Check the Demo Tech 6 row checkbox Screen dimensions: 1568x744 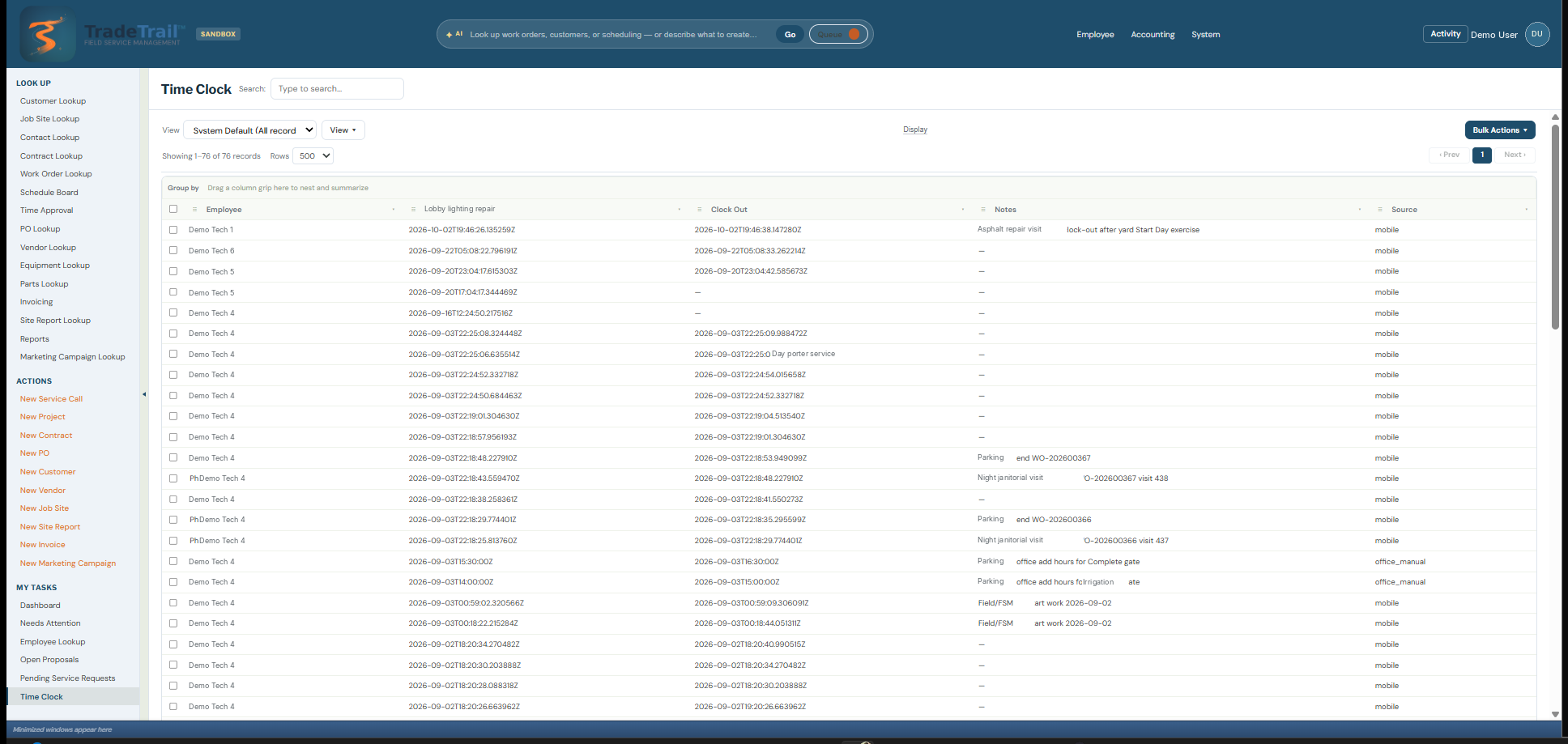click(x=173, y=250)
